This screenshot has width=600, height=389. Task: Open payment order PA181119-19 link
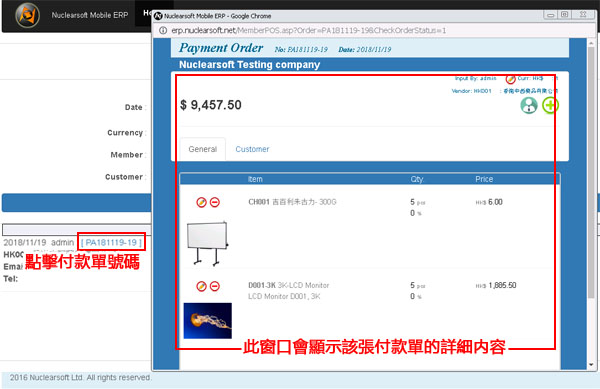coord(111,242)
